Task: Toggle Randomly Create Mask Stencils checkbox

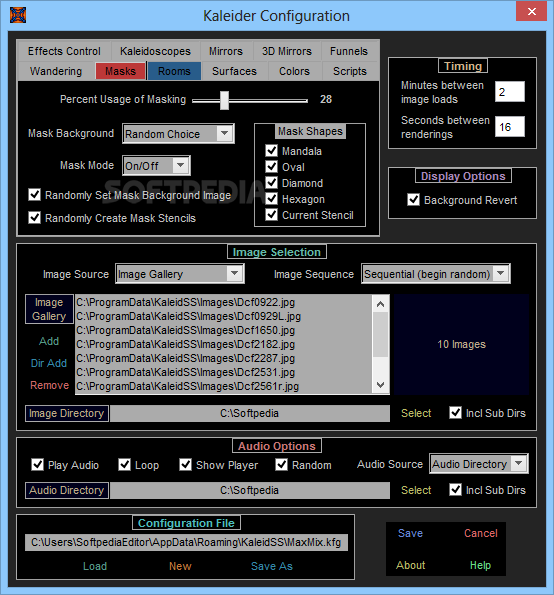Action: tap(35, 218)
